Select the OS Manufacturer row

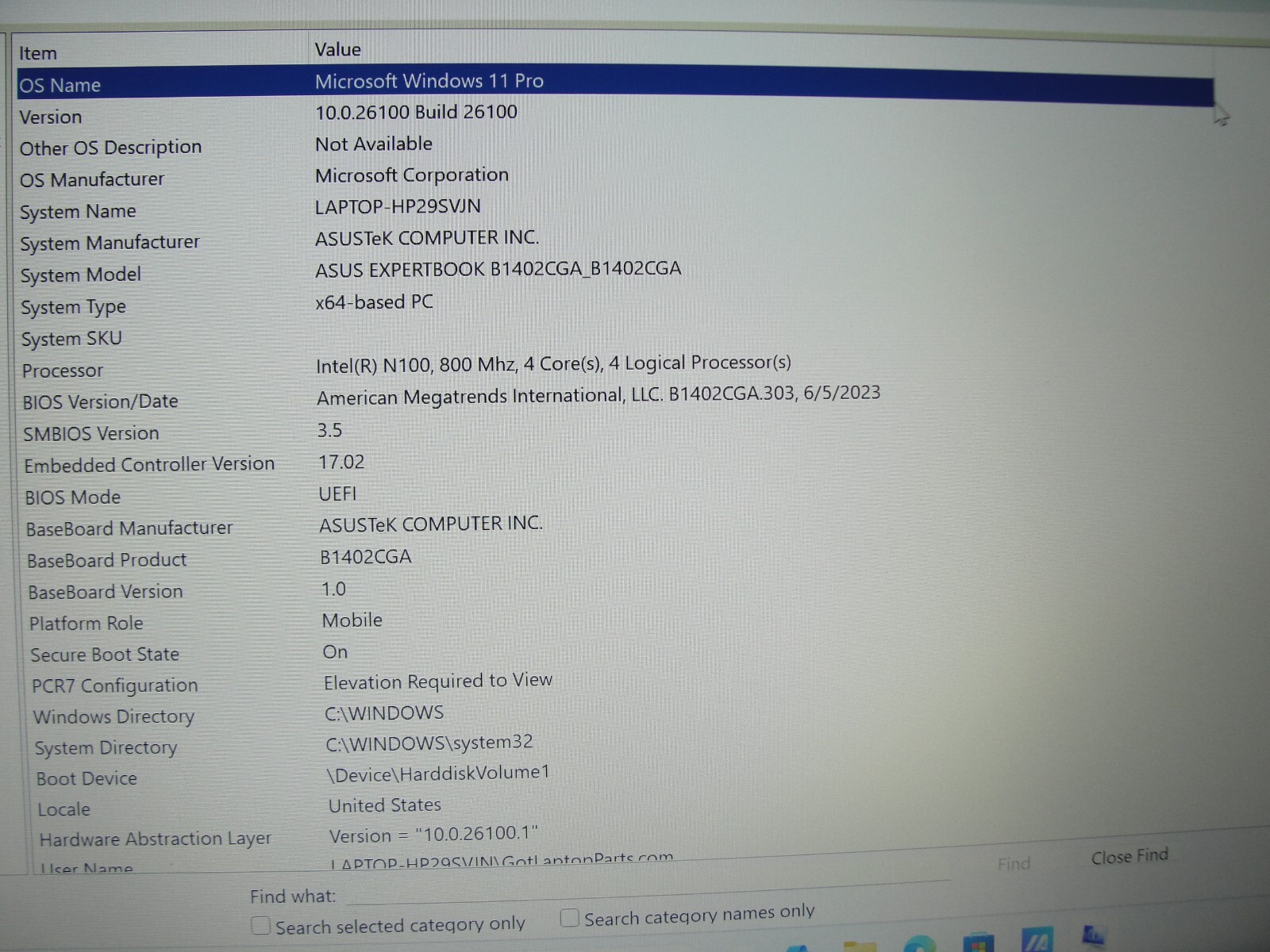point(615,178)
